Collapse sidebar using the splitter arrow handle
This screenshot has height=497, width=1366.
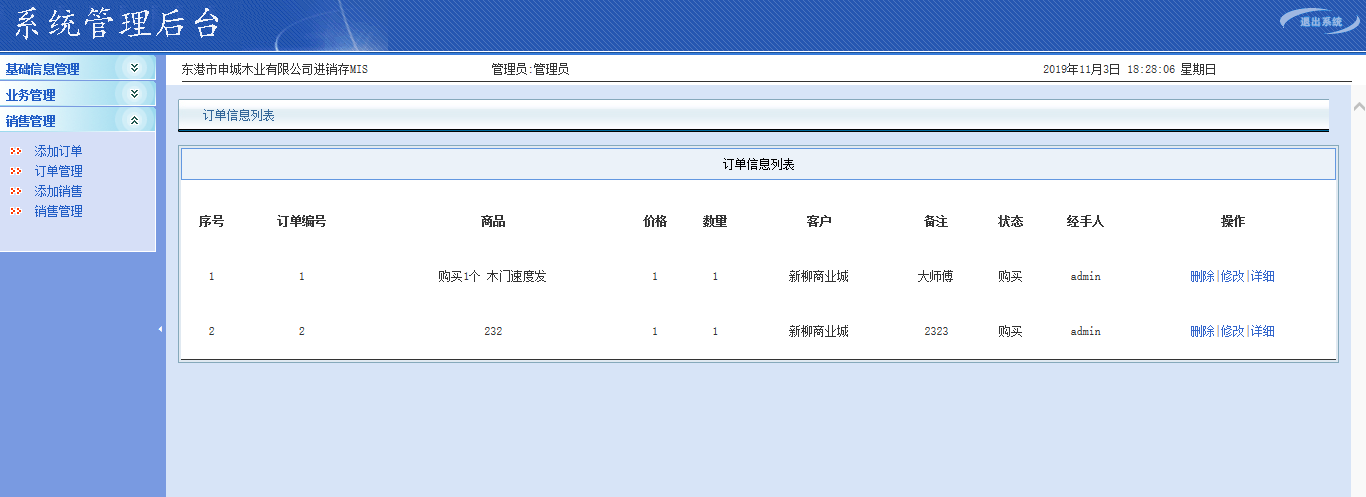coord(160,329)
